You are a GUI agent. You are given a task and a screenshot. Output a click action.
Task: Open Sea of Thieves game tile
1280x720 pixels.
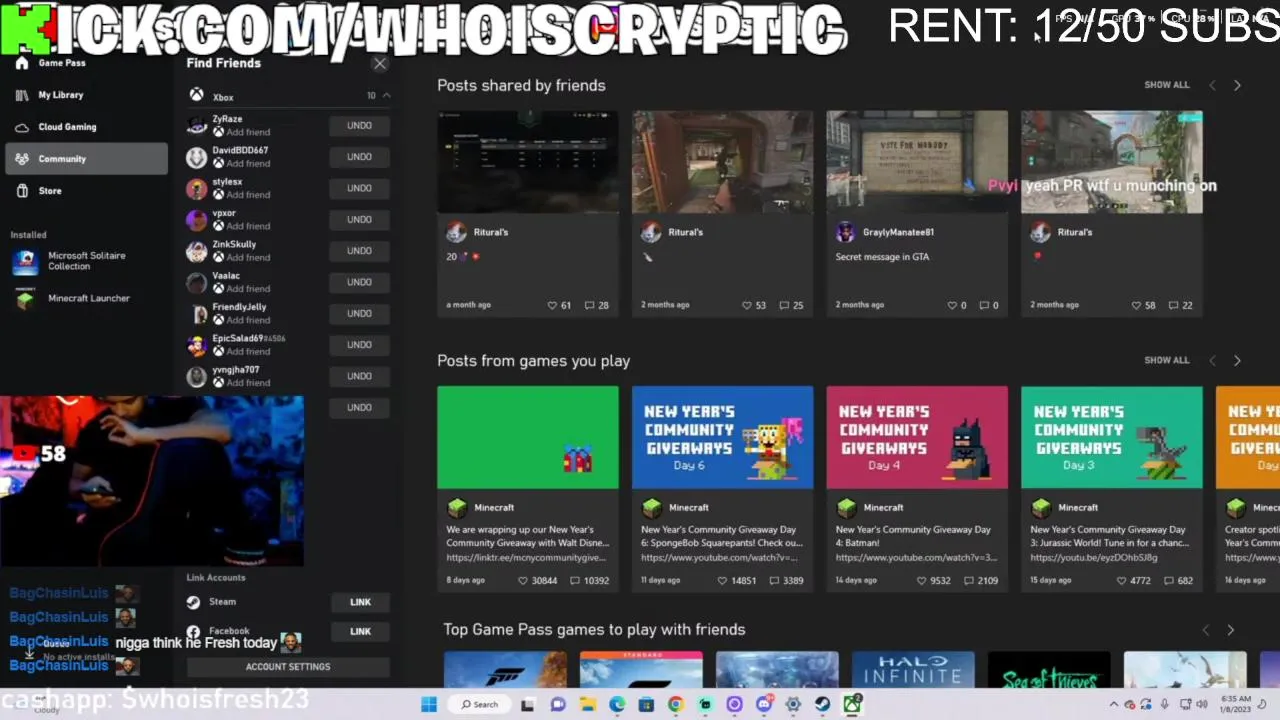click(x=1049, y=670)
